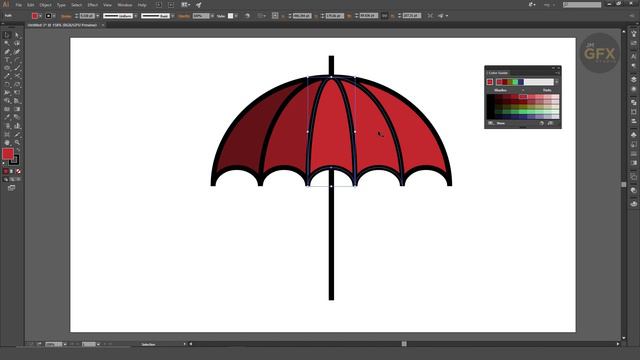Select the Hand tool
This screenshot has height=360, width=640.
[7, 142]
